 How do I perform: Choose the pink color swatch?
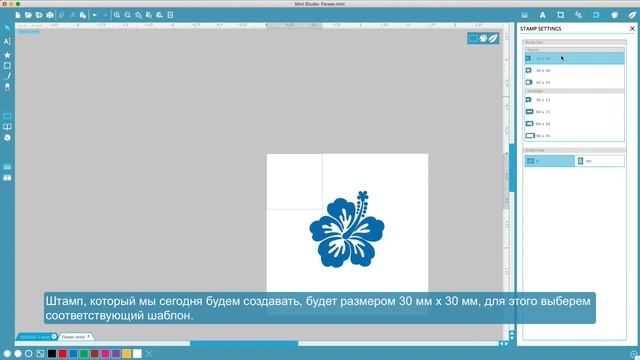pos(105,353)
